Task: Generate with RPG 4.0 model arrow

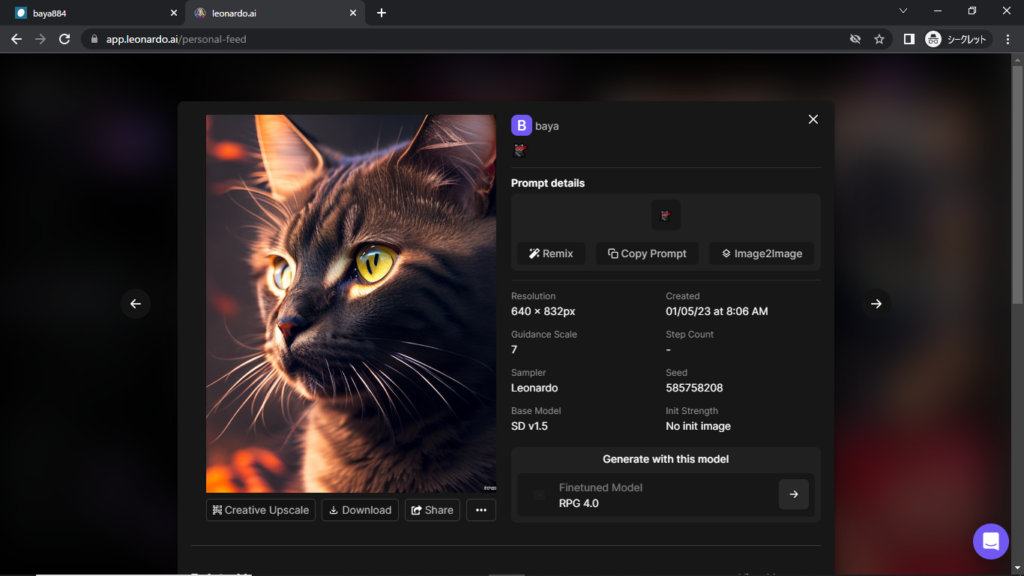Action: coord(793,494)
